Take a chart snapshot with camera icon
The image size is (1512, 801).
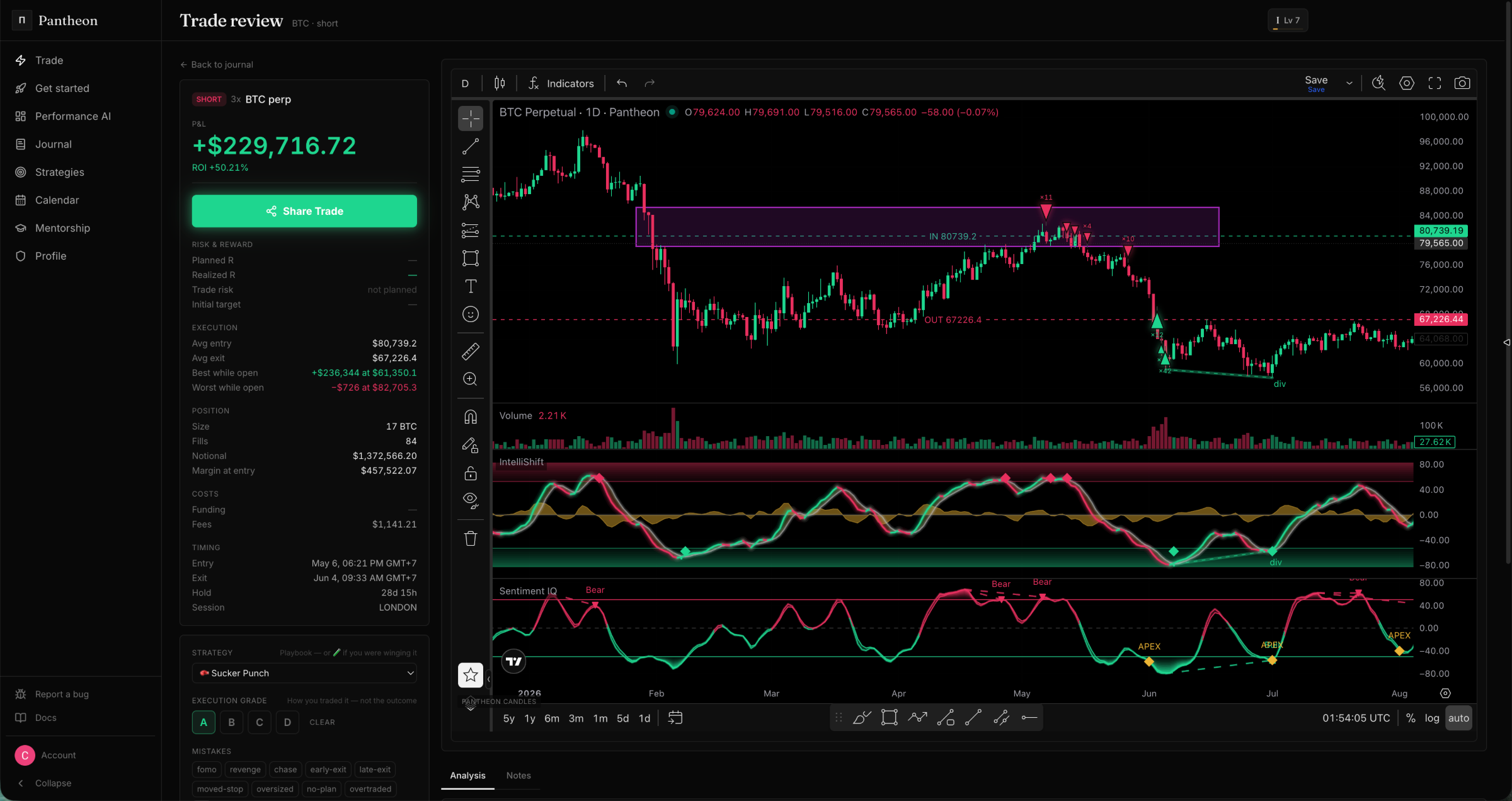1462,83
